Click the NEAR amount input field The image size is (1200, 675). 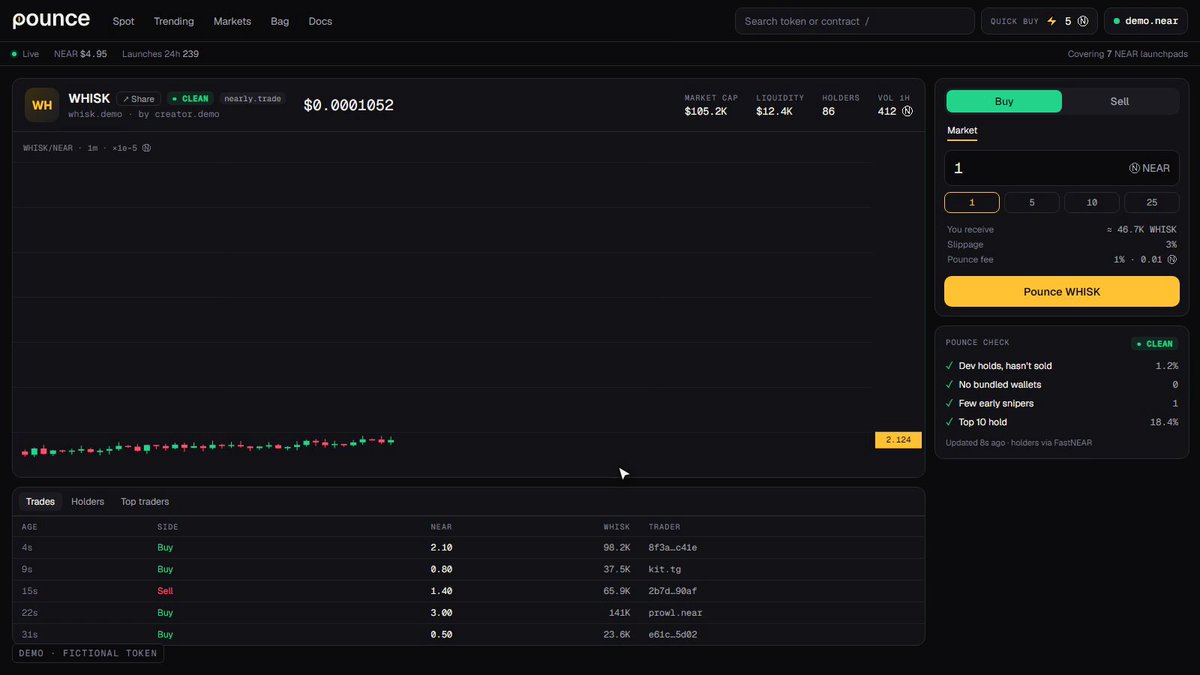coord(1062,168)
